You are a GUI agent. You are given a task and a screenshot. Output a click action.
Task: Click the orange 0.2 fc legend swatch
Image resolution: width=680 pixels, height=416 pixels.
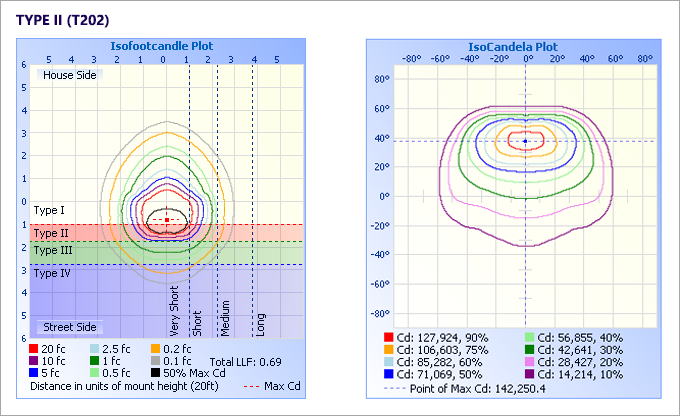pyautogui.click(x=156, y=349)
